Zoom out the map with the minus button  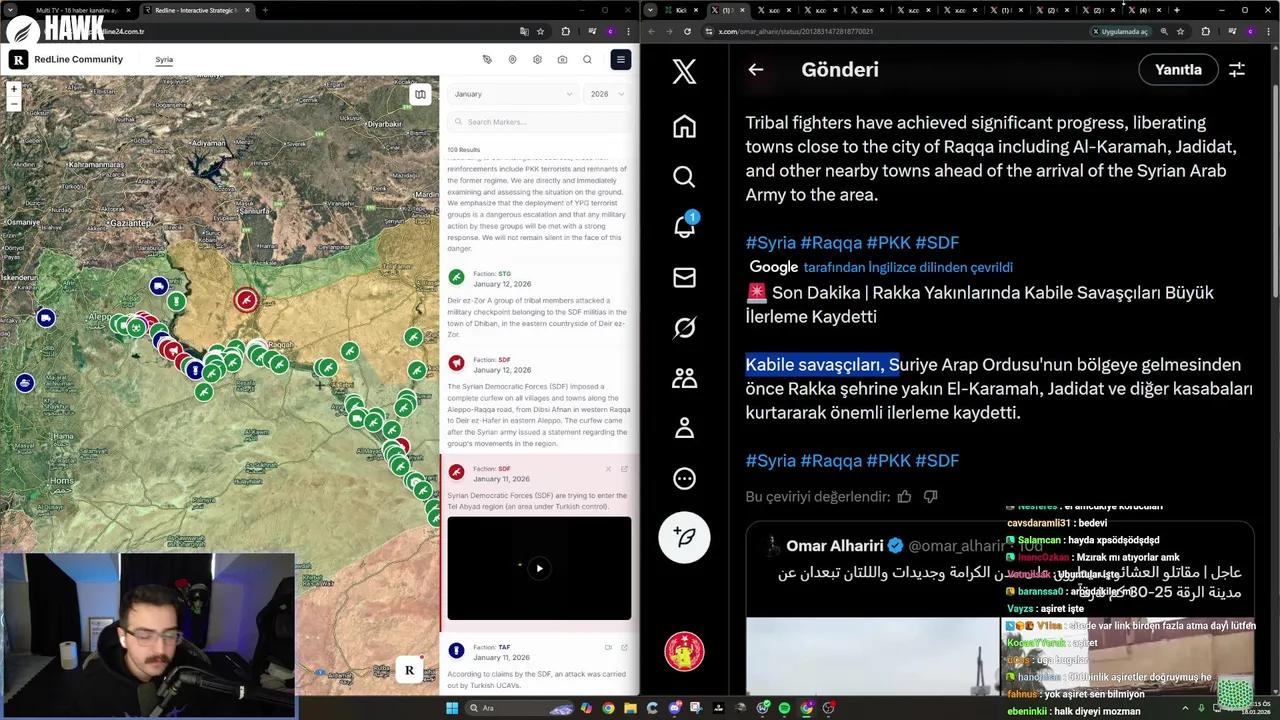[14, 103]
